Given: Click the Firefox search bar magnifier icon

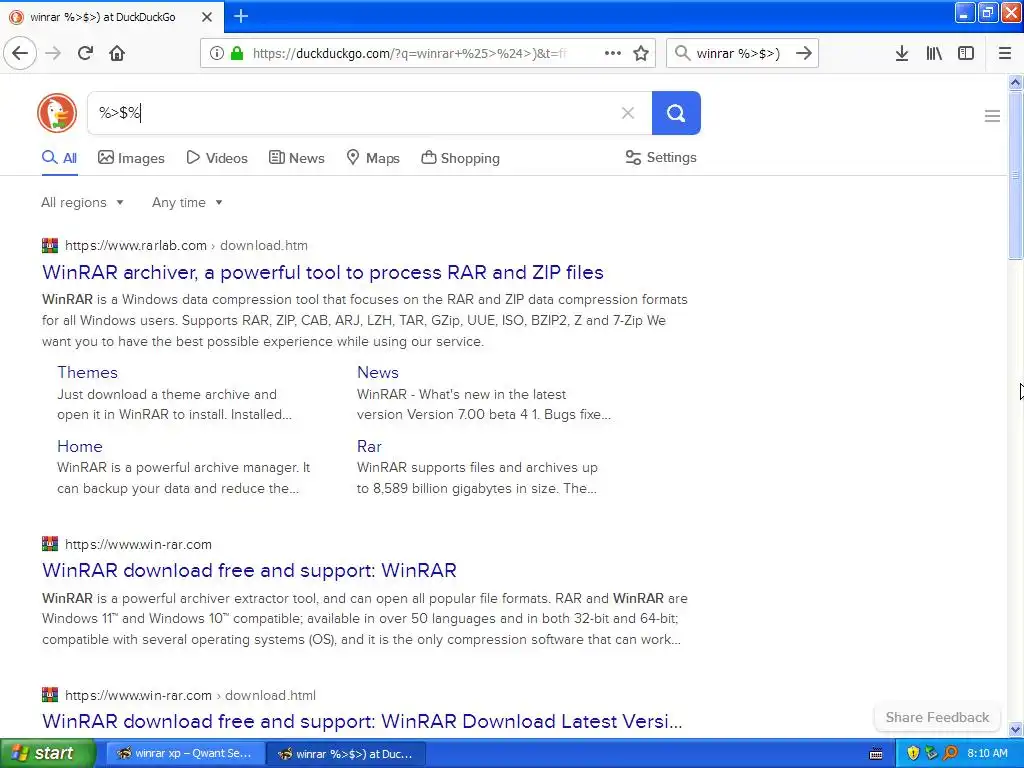Looking at the screenshot, I should (x=682, y=53).
